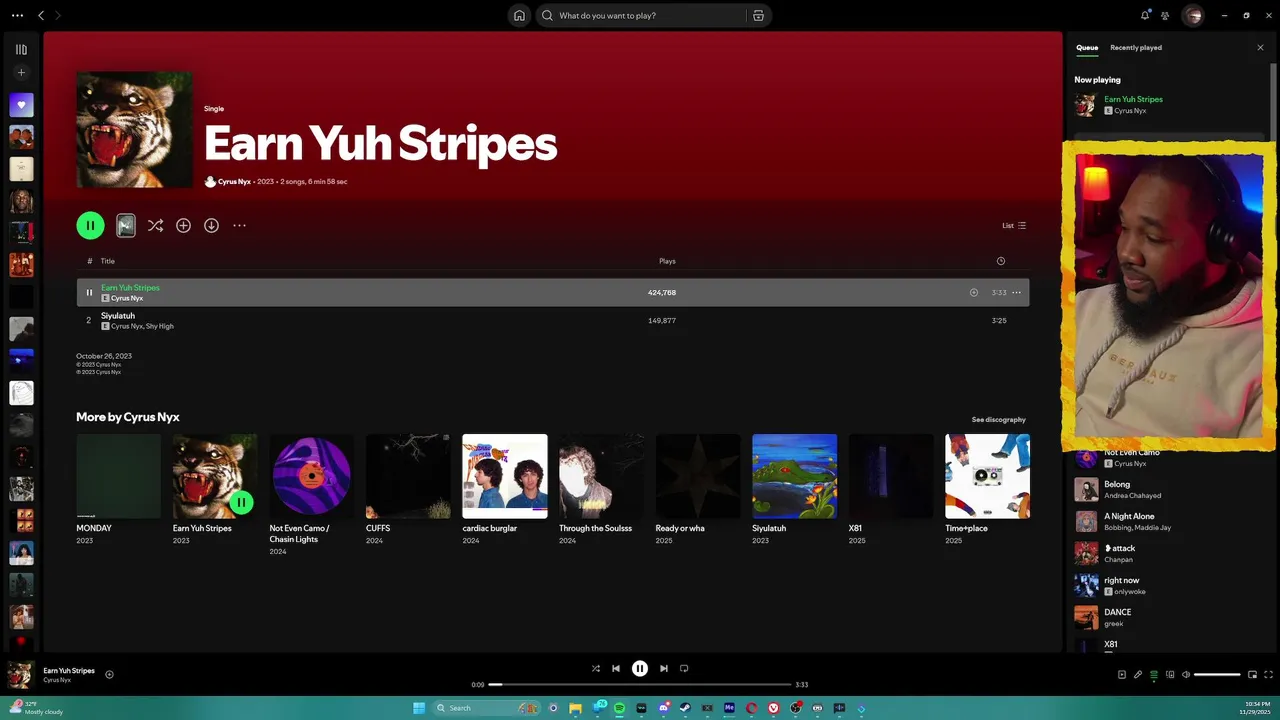Open Connect to a device
The width and height of the screenshot is (1280, 720).
tap(1170, 675)
